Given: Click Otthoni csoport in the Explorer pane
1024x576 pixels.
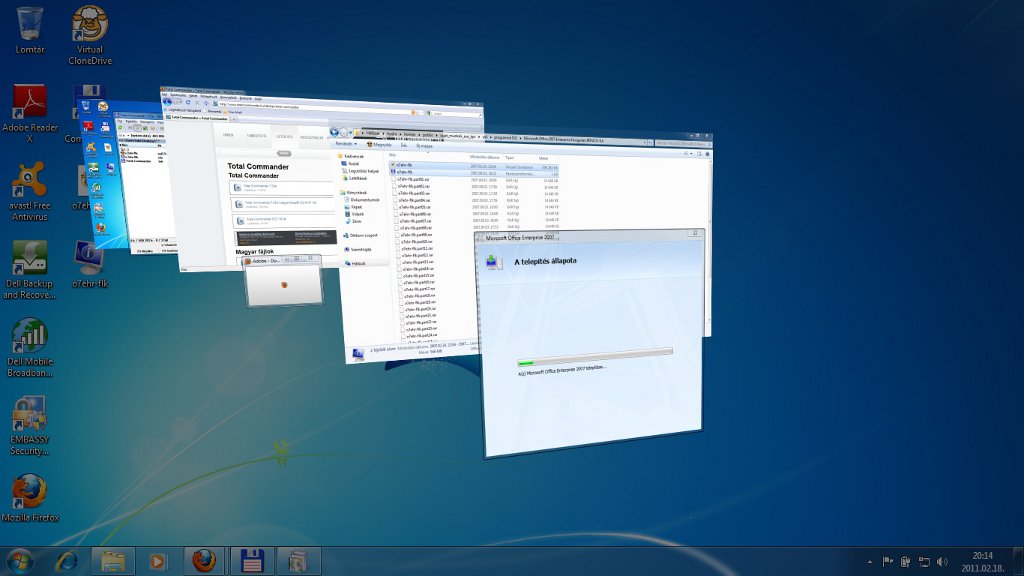Looking at the screenshot, I should pyautogui.click(x=363, y=236).
